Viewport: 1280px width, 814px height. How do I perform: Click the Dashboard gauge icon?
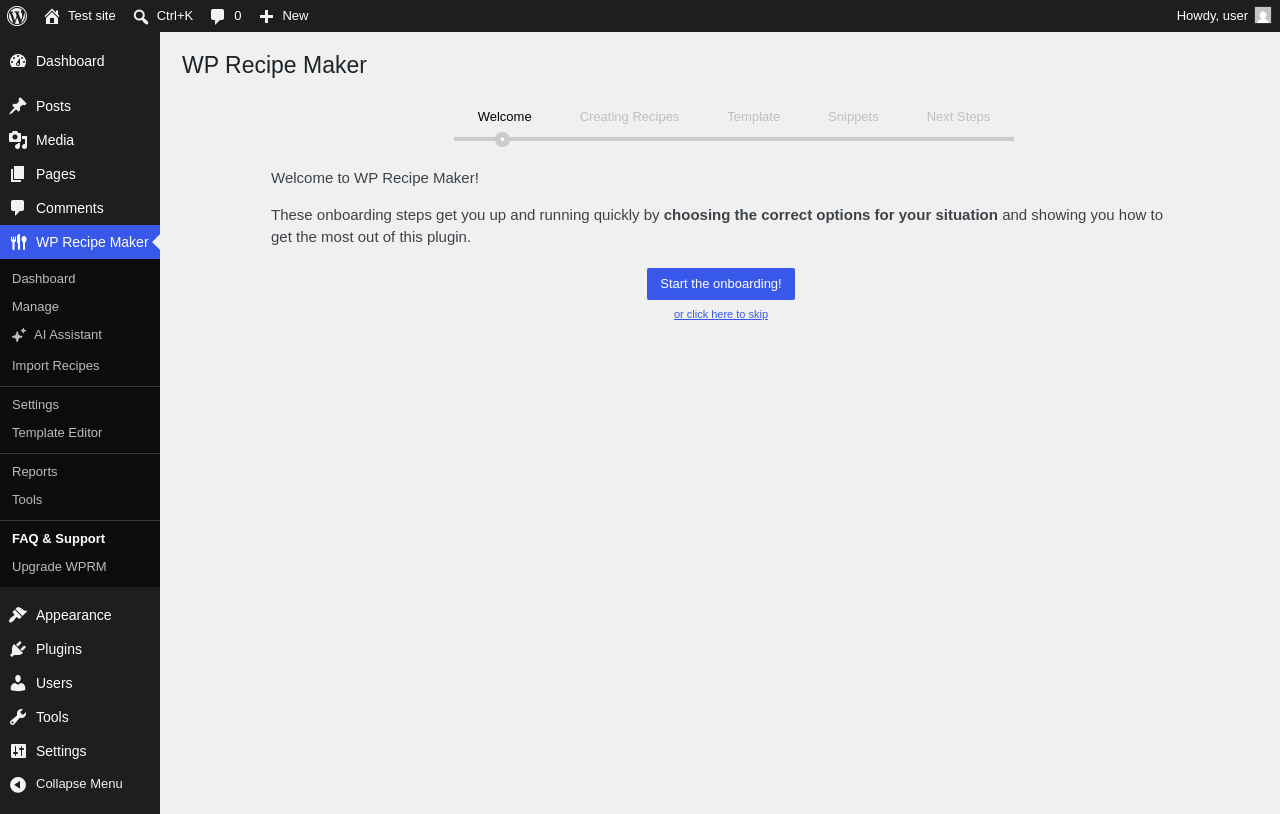click(x=18, y=61)
